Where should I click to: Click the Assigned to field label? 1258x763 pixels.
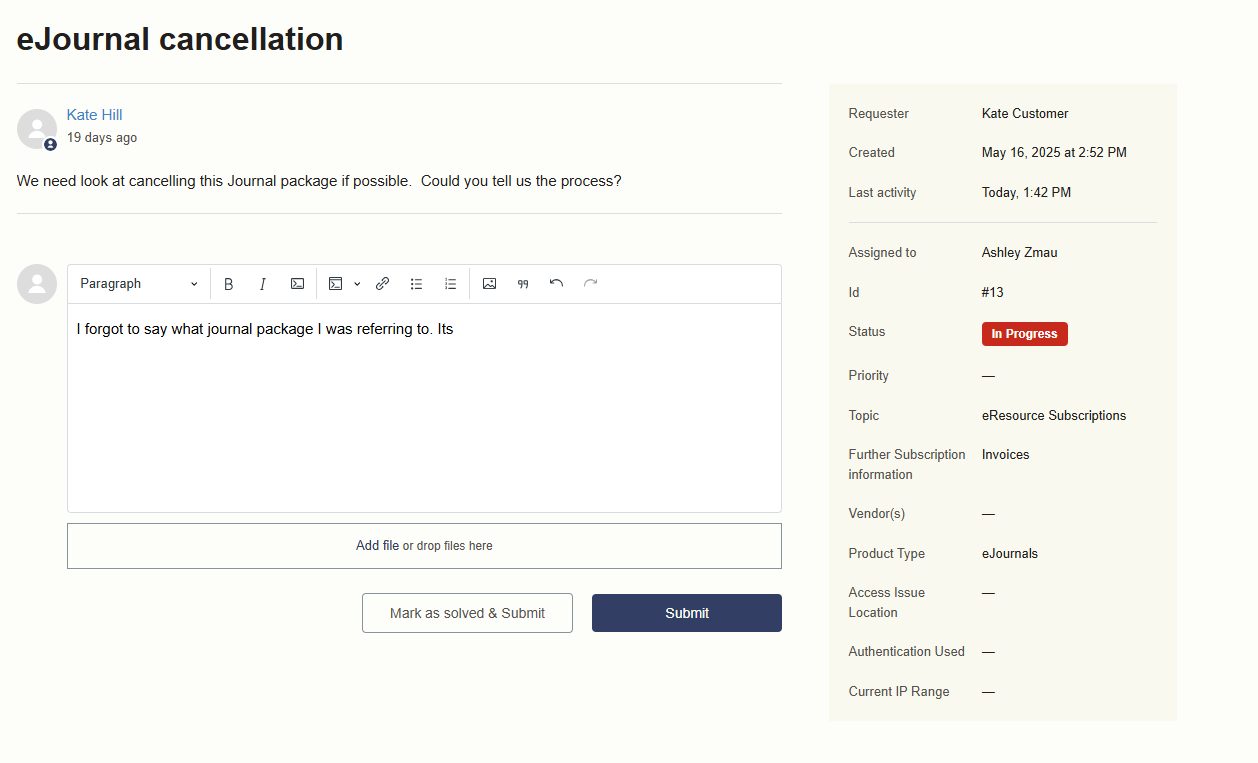pos(882,253)
